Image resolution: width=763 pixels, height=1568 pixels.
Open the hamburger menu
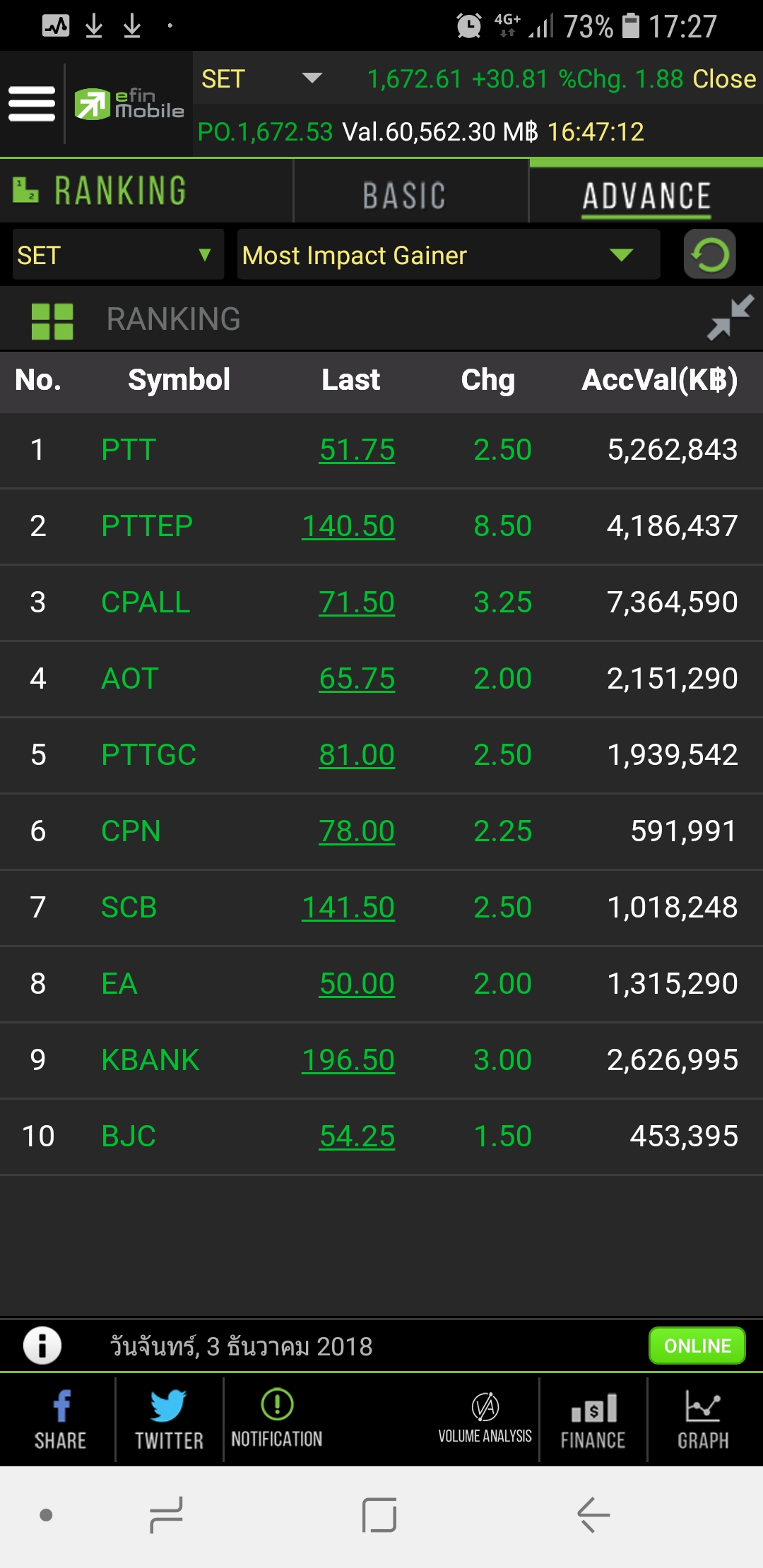[x=32, y=104]
